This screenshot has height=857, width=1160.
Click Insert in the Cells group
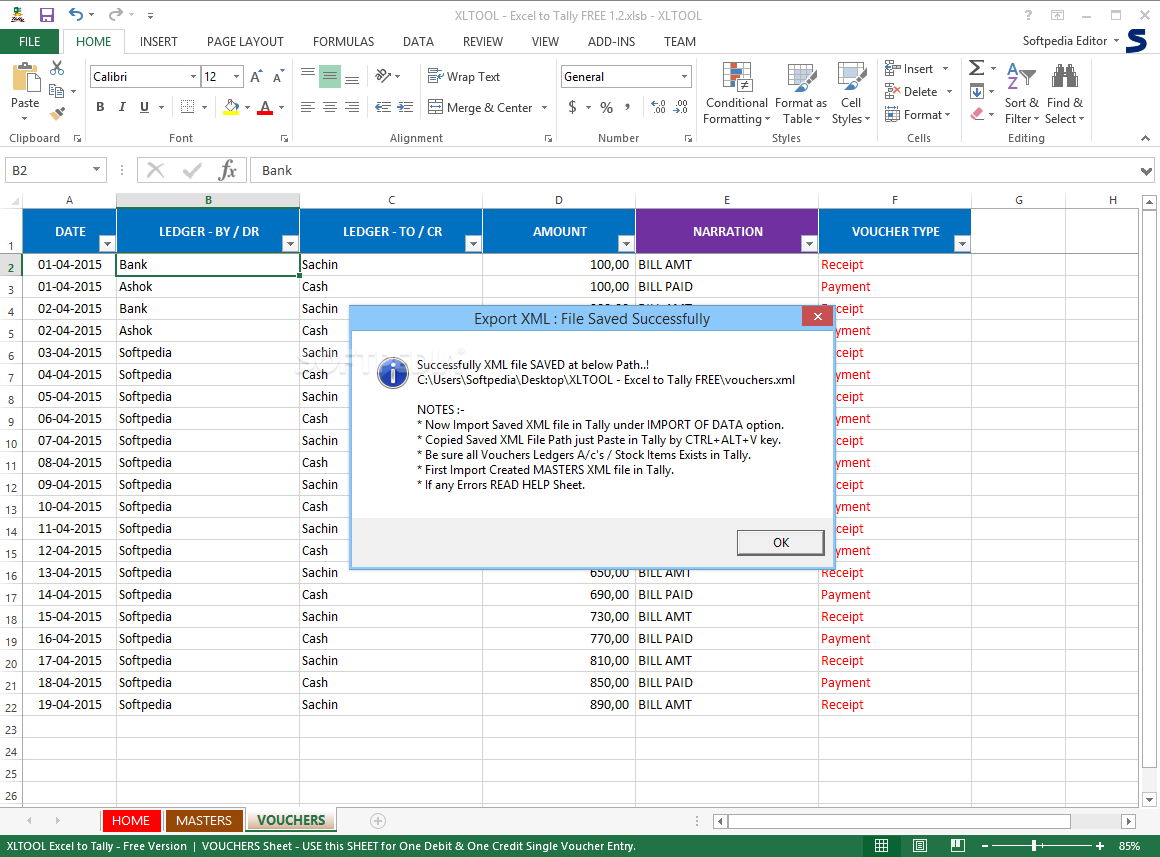tap(909, 69)
